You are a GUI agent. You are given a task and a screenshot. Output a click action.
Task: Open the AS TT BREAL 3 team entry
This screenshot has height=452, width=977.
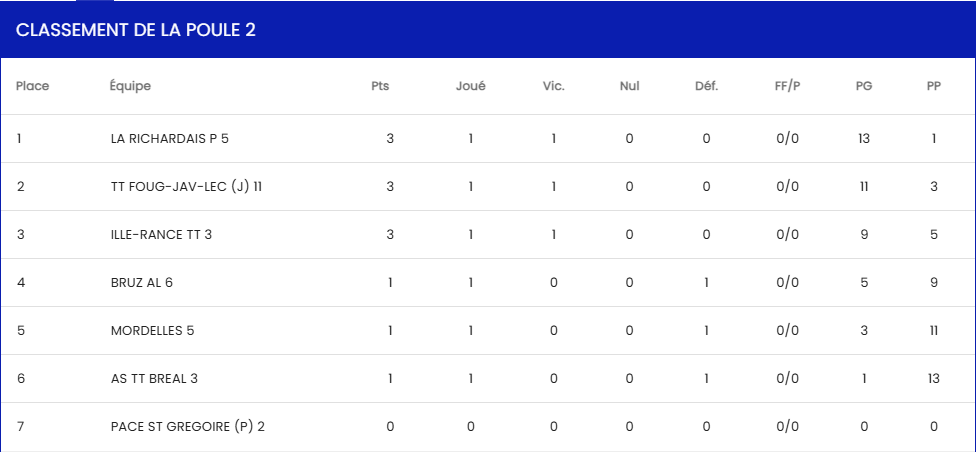(x=155, y=378)
